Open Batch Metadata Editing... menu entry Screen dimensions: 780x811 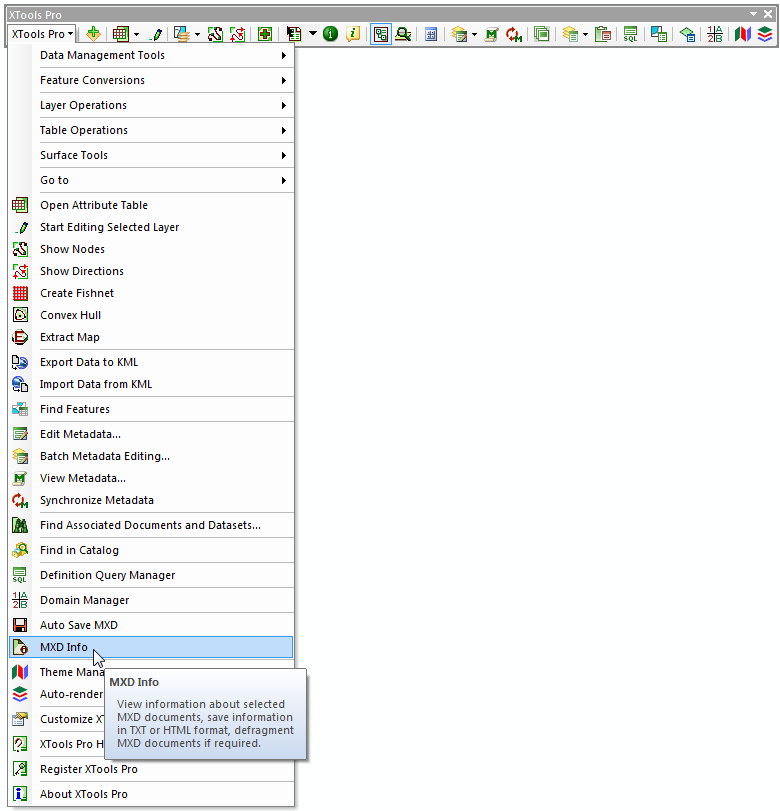click(152, 456)
